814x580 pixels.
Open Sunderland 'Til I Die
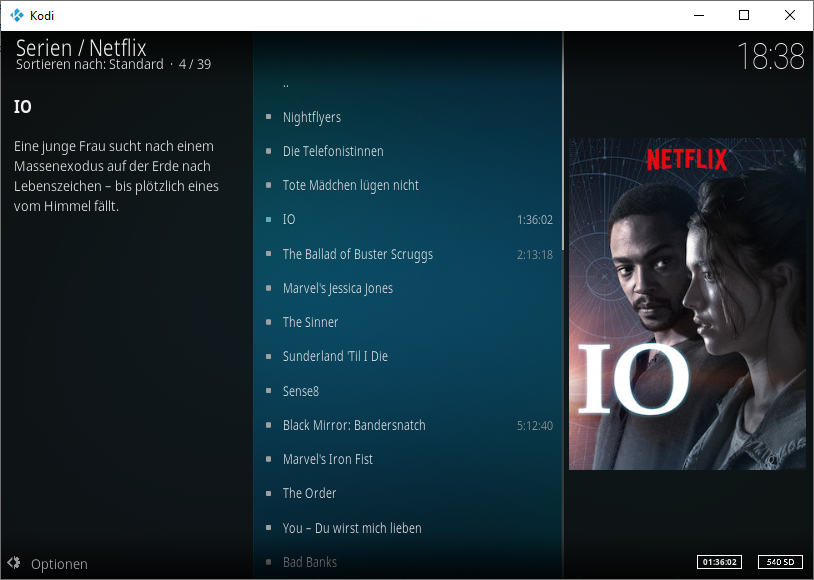pos(408,356)
